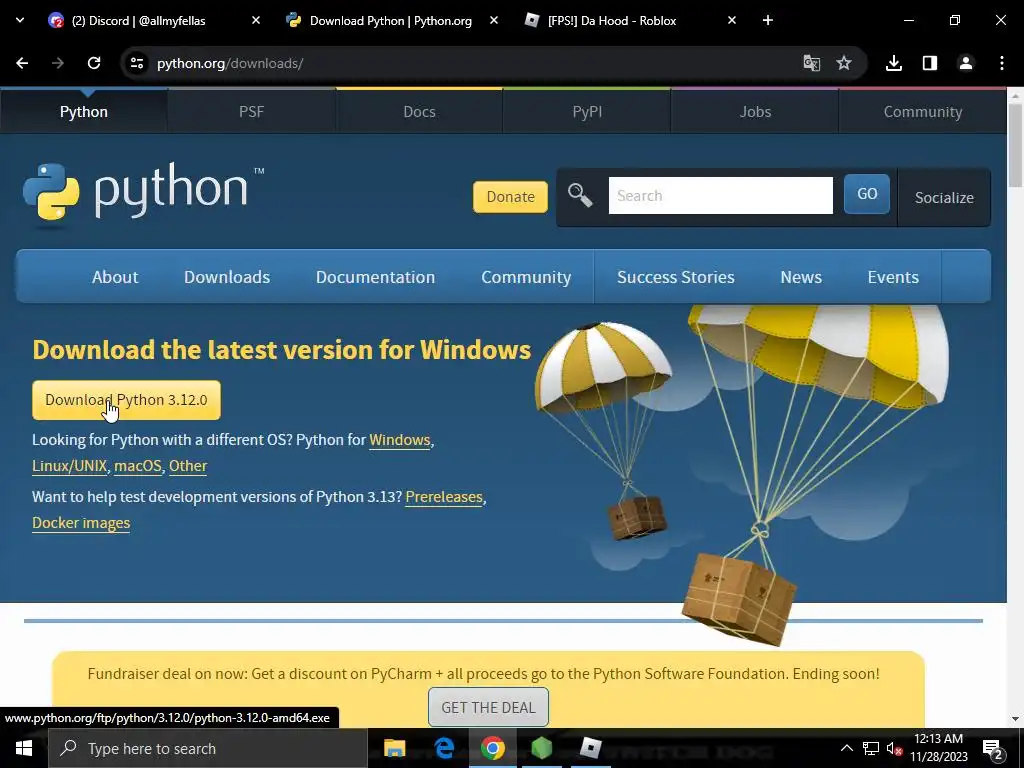
Task: Click the magnifying glass search icon
Action: (580, 195)
